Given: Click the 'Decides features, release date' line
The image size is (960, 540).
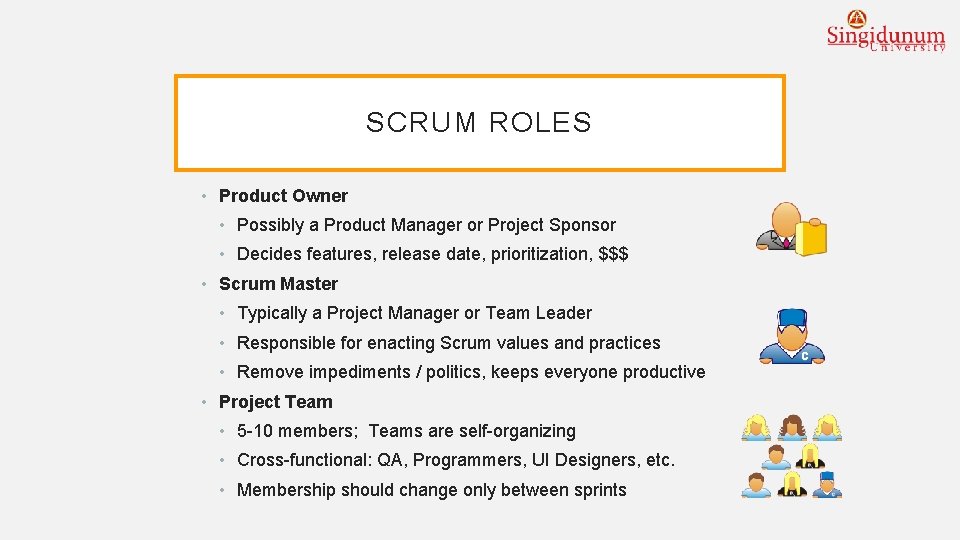Looking at the screenshot, I should coord(432,254).
